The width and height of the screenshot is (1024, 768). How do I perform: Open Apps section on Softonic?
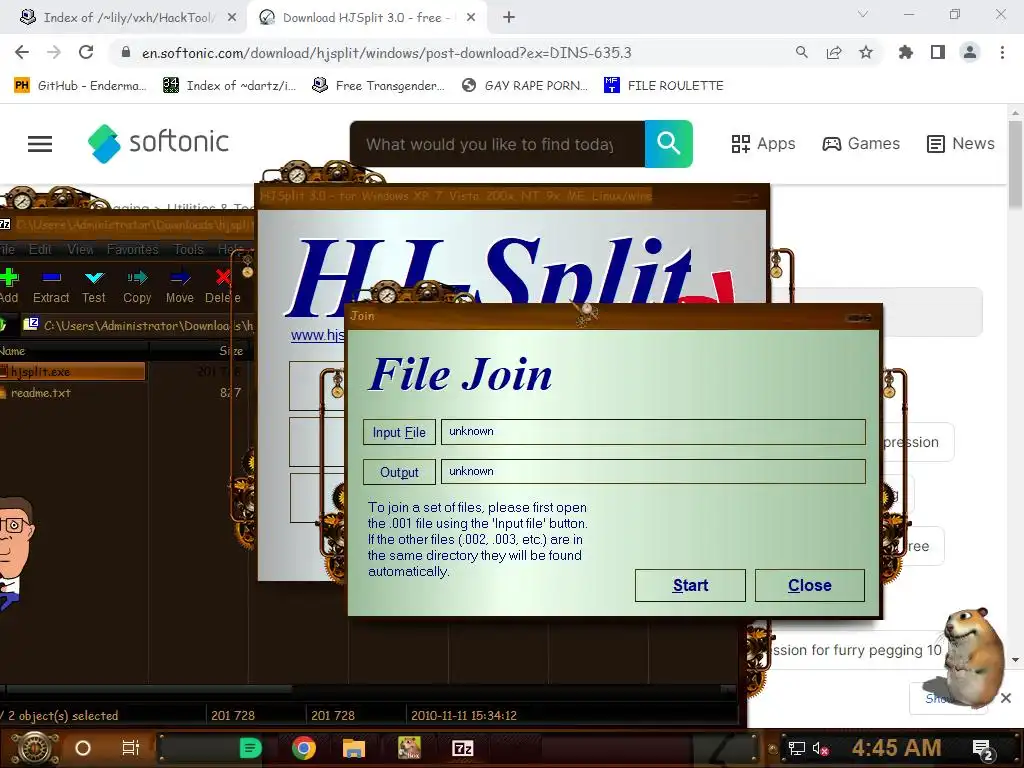[x=763, y=144]
